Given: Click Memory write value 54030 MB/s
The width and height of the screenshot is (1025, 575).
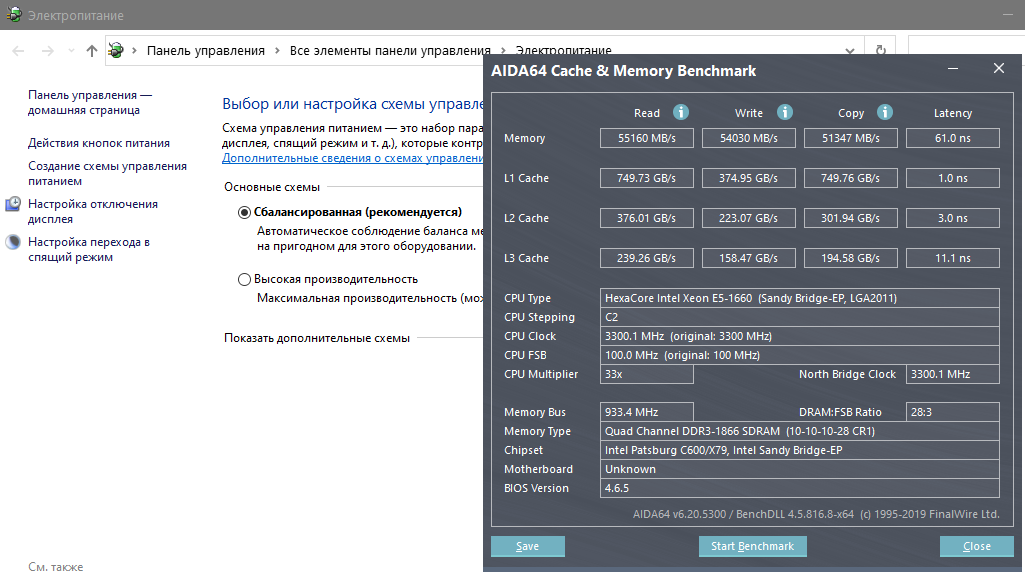Looking at the screenshot, I should tap(748, 138).
